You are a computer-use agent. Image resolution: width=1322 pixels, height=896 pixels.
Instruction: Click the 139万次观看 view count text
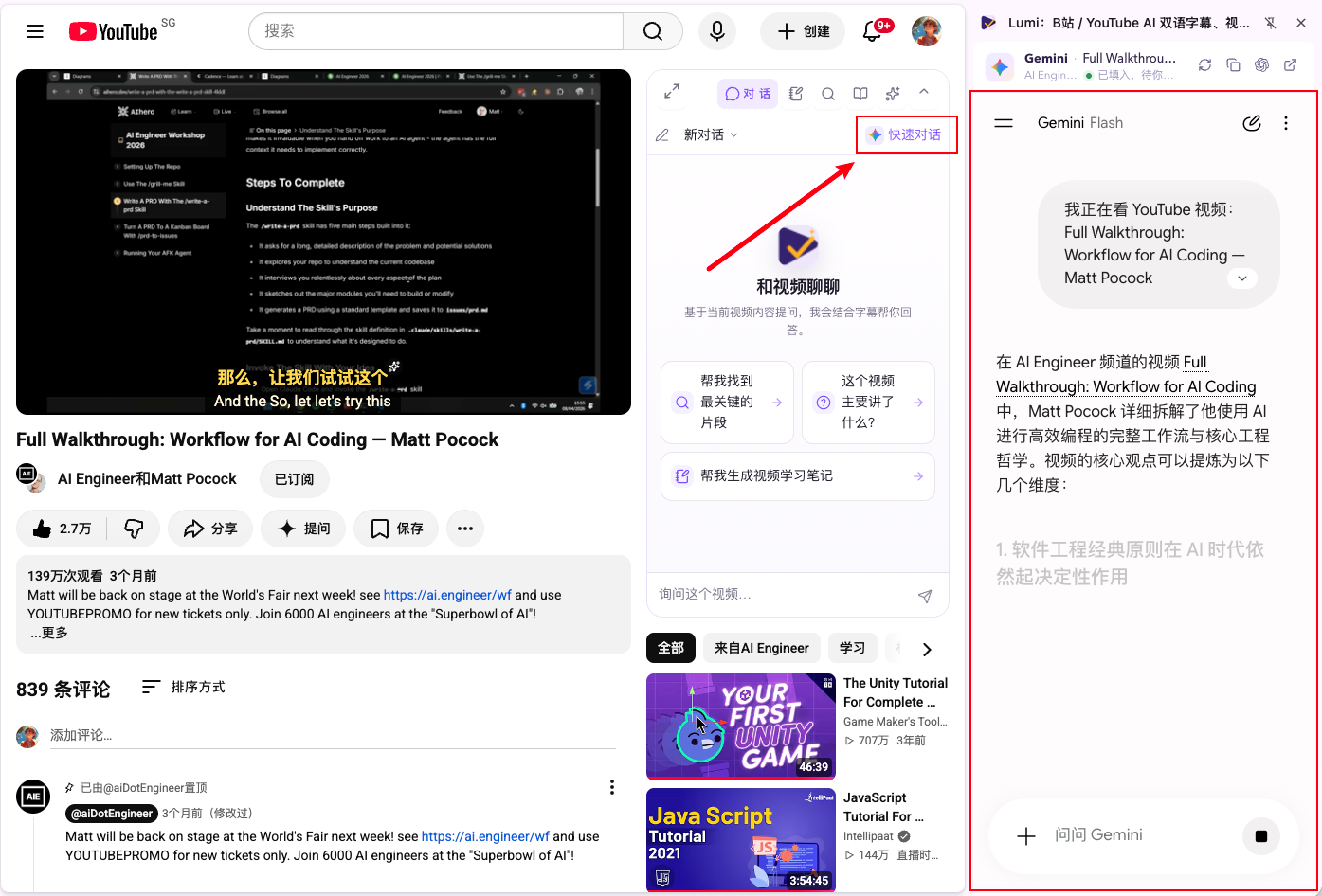point(65,576)
